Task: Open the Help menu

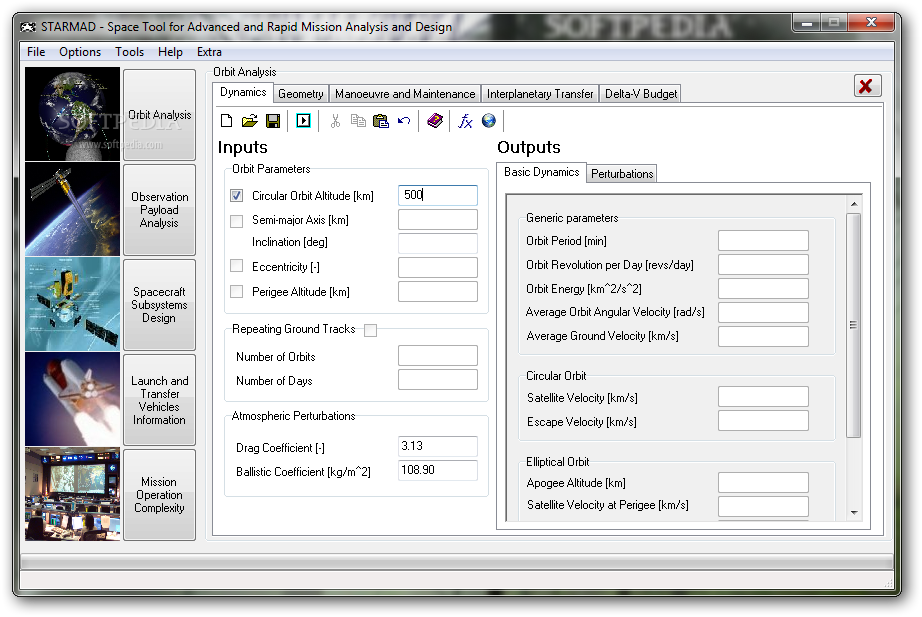Action: point(170,52)
